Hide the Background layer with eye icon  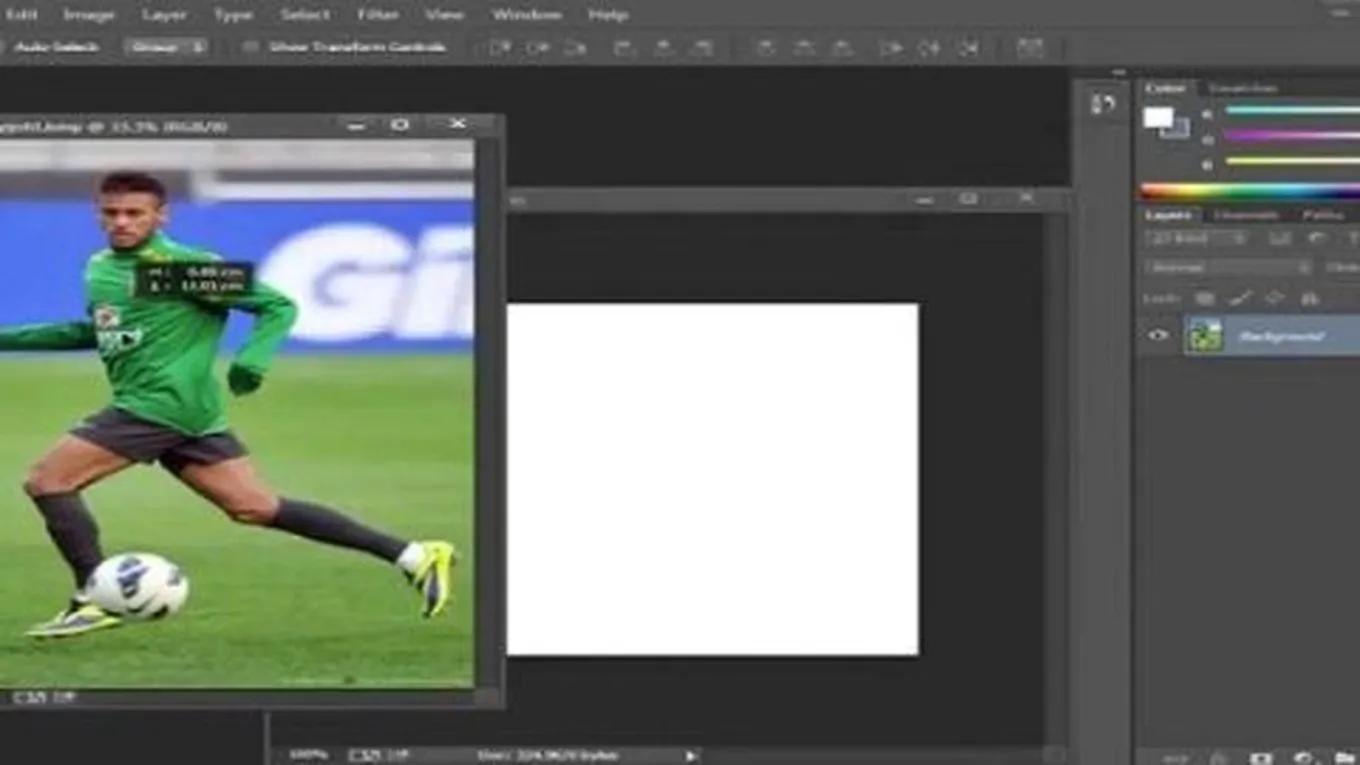pyautogui.click(x=1158, y=336)
